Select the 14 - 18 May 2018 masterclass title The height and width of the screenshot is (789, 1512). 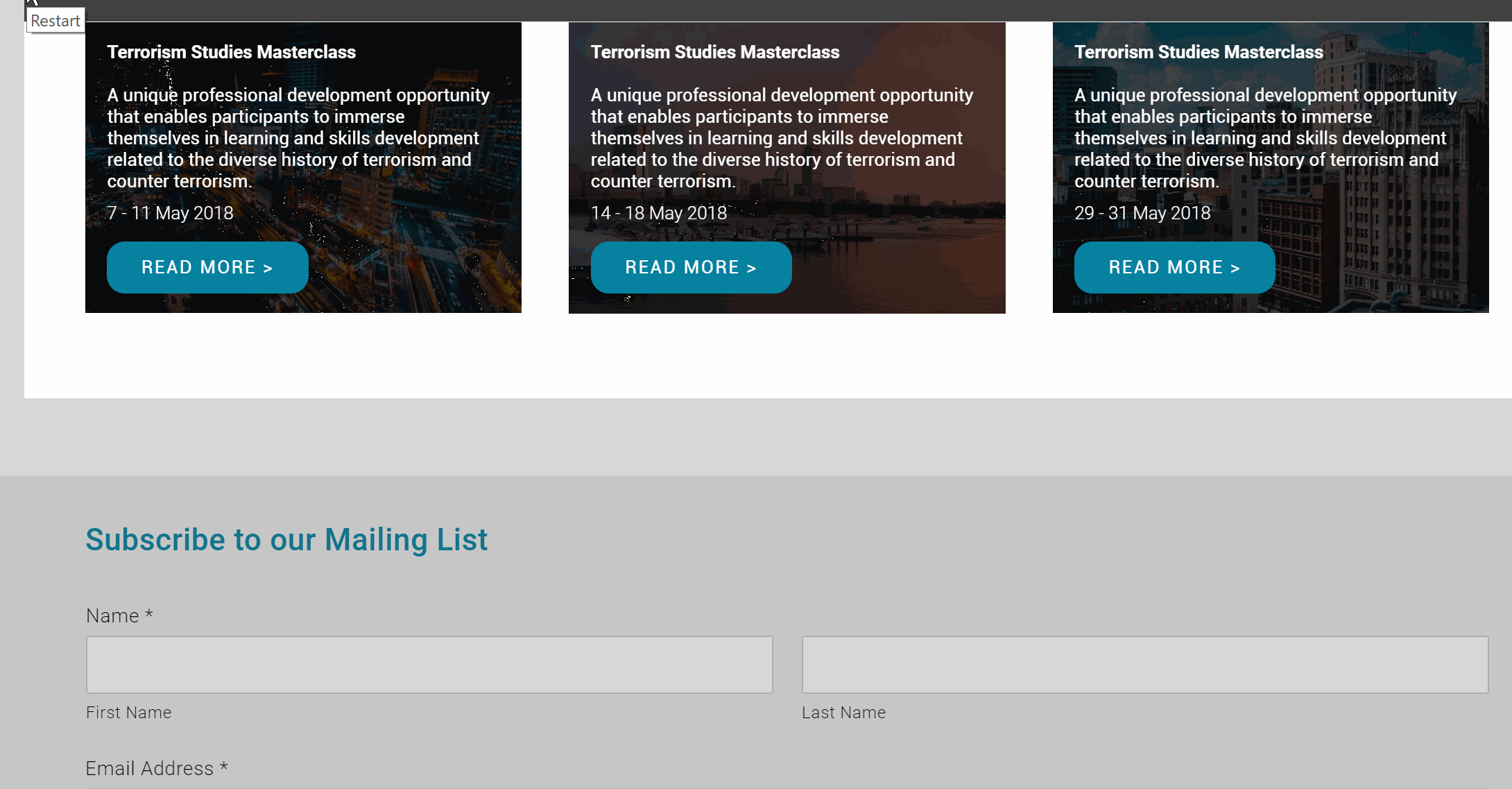(x=715, y=52)
